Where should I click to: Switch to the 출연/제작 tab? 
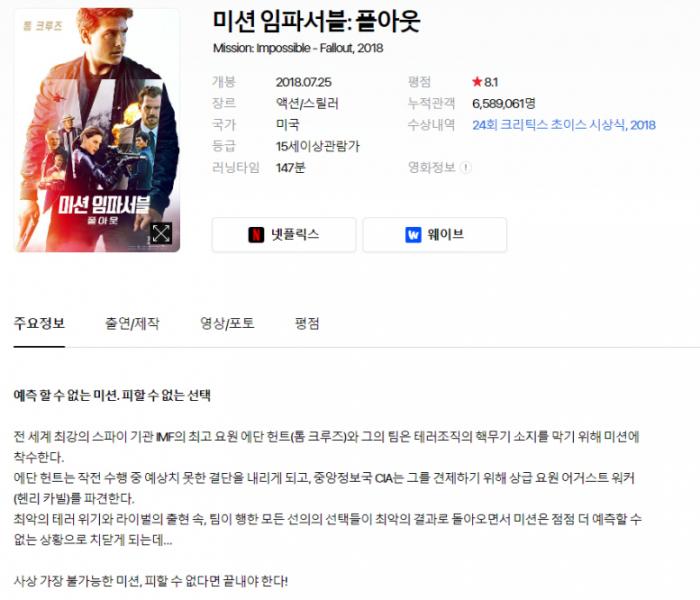pyautogui.click(x=132, y=323)
